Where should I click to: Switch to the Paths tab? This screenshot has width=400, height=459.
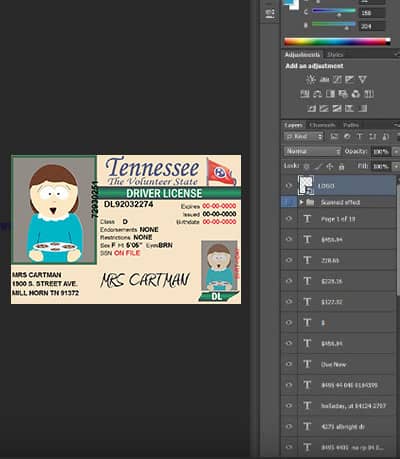[351, 125]
